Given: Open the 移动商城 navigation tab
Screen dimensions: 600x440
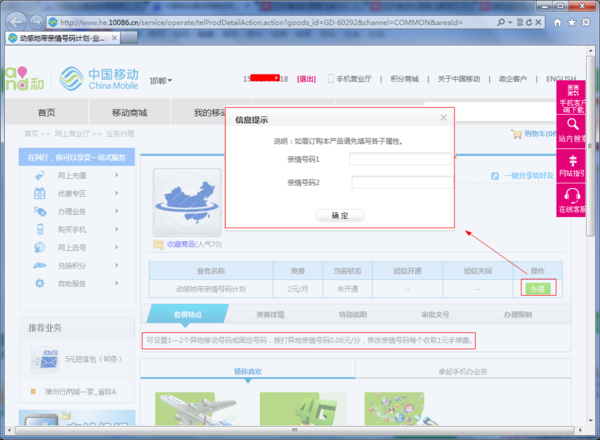Looking at the screenshot, I should coord(129,112).
